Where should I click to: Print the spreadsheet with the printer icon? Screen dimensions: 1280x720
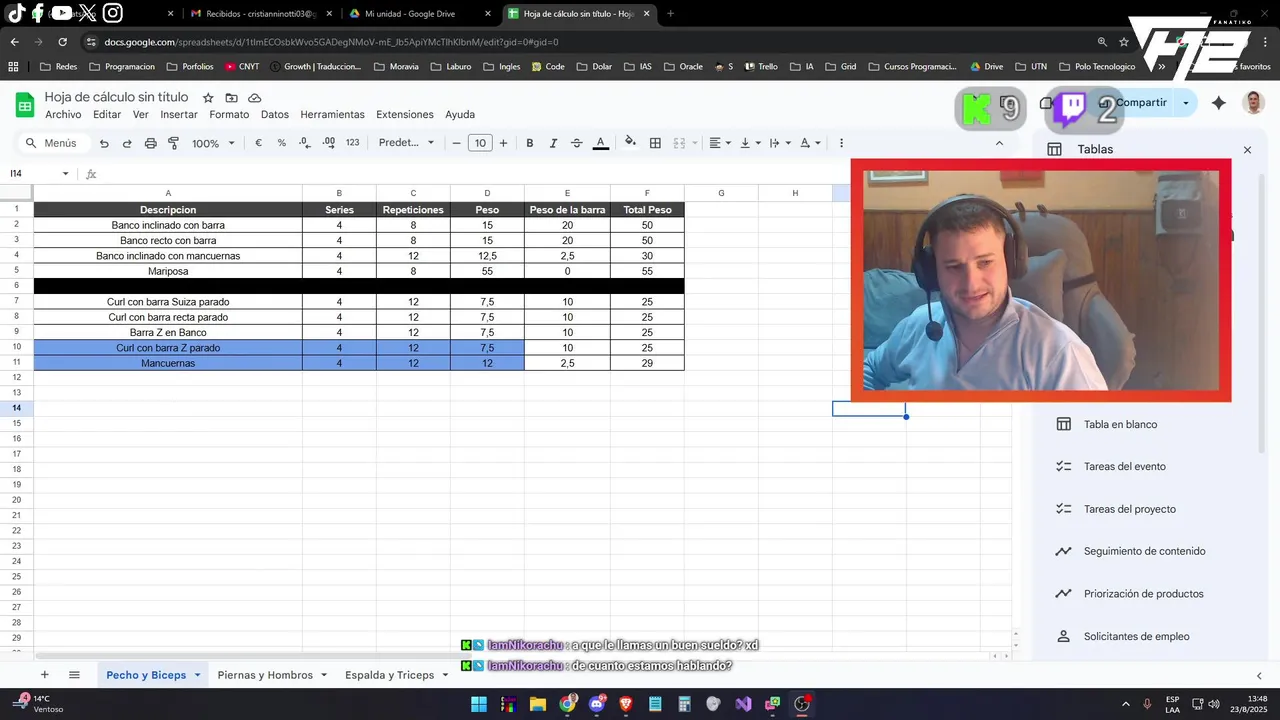(x=150, y=143)
